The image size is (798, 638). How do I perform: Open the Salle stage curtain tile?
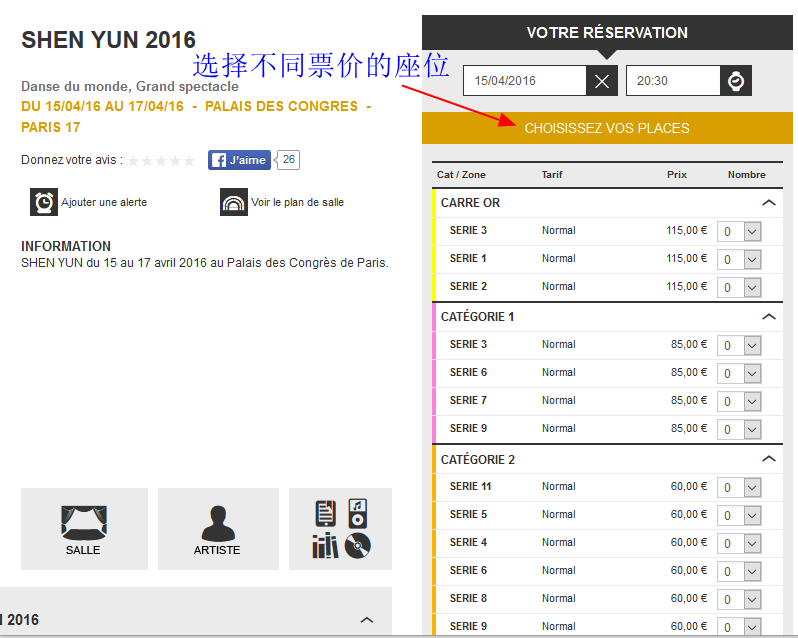coord(84,529)
